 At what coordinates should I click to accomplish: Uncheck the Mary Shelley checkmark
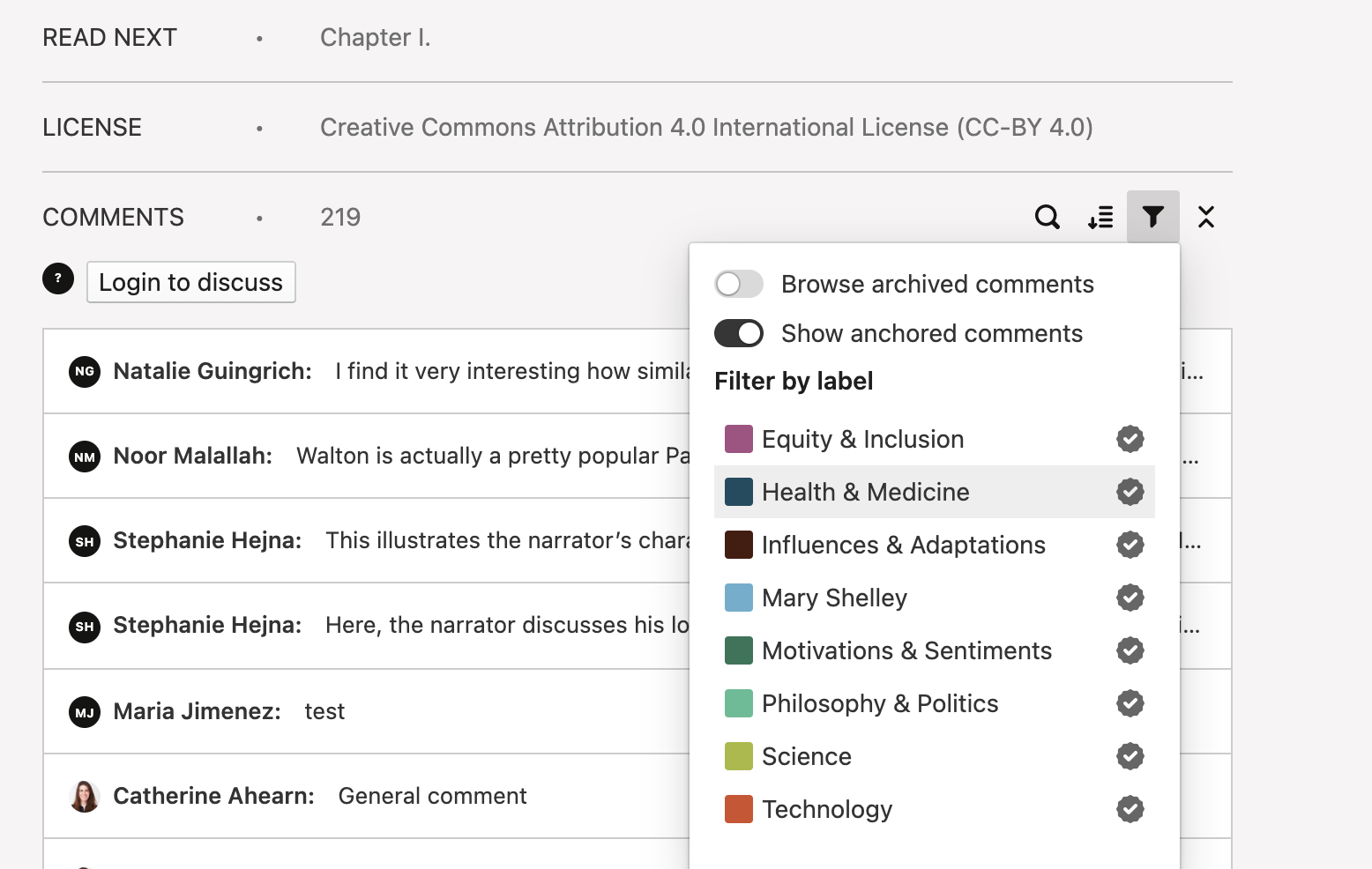click(x=1130, y=598)
